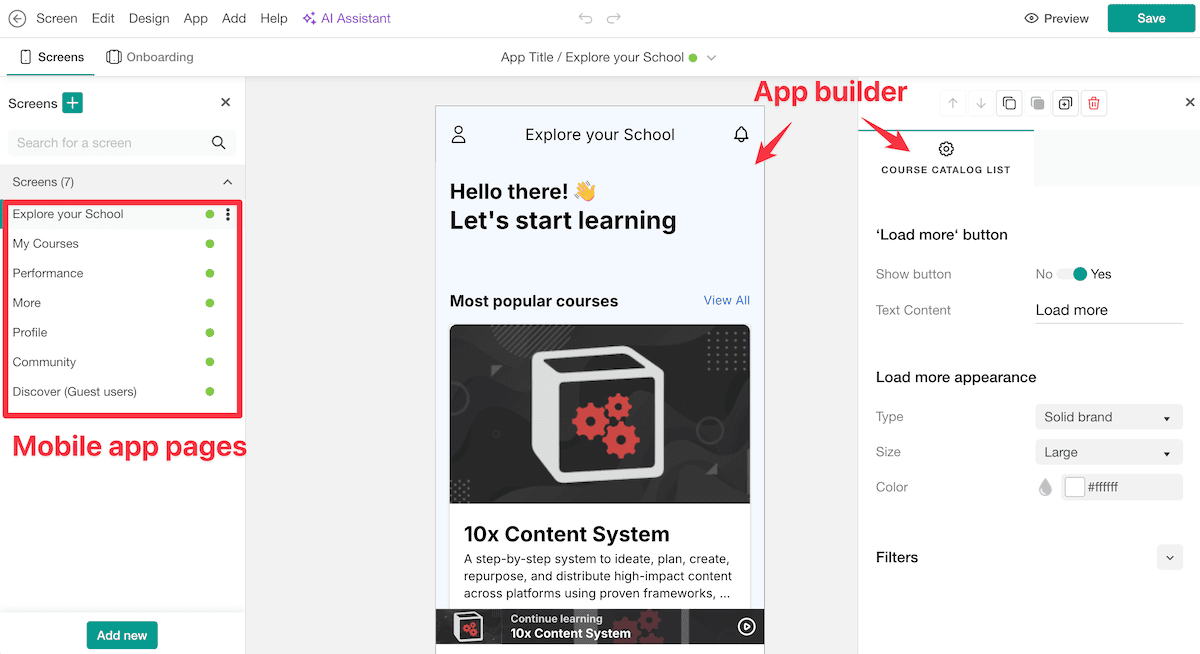Open Course Catalog List settings gear

(x=946, y=148)
